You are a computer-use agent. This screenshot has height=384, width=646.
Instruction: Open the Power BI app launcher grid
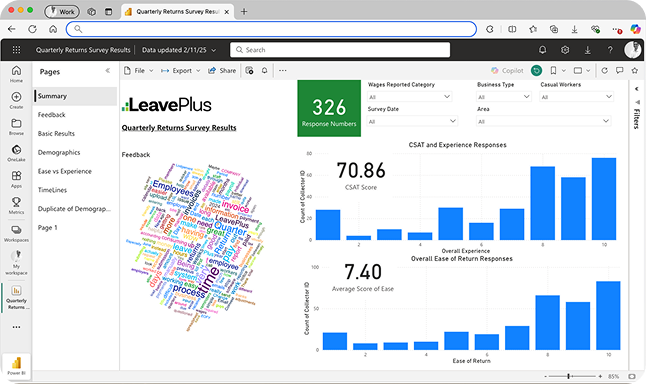pyautogui.click(x=16, y=50)
